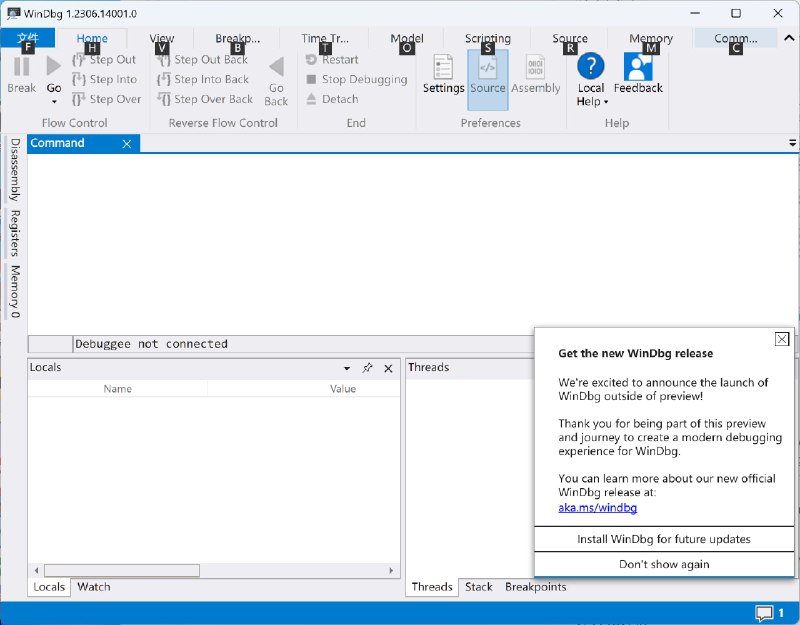The width and height of the screenshot is (800, 625).
Task: Switch to the Command ribbon tab
Action: (x=735, y=38)
